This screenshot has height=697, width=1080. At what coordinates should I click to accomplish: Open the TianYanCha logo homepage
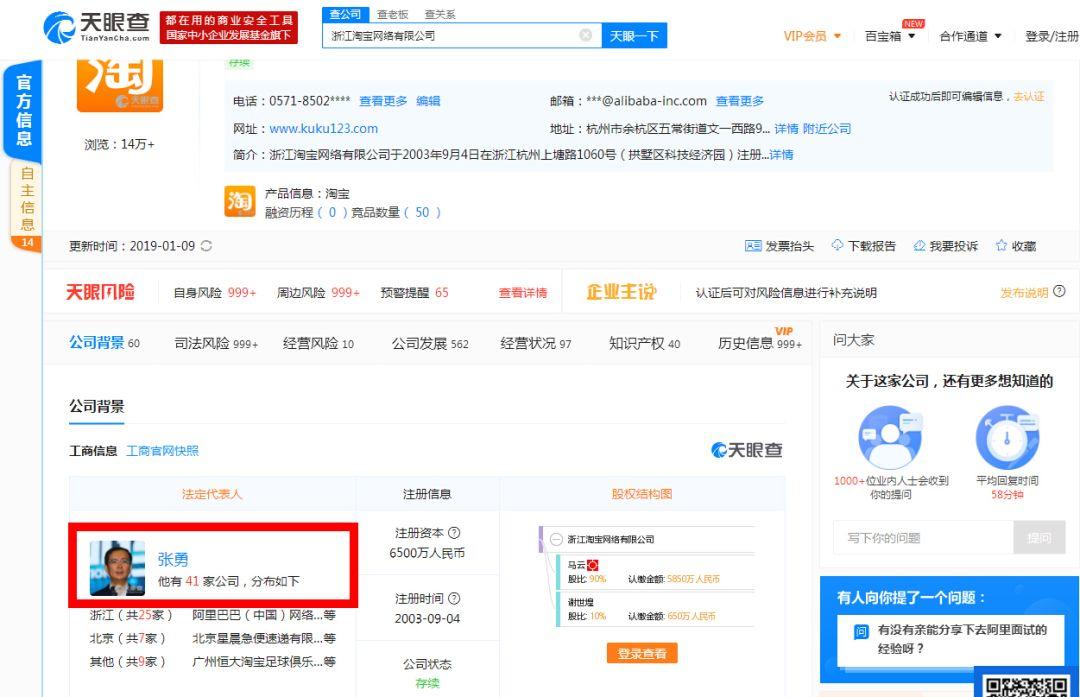pos(96,28)
